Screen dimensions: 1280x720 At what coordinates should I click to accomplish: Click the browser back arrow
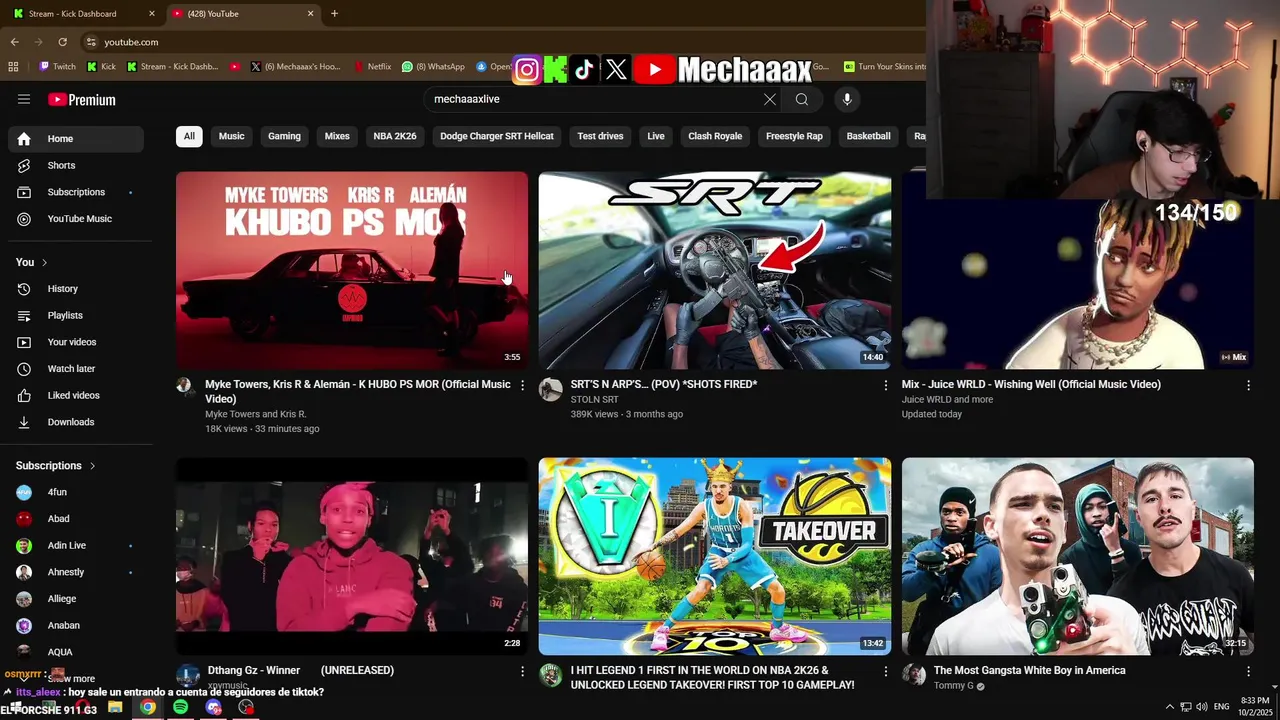[x=14, y=42]
